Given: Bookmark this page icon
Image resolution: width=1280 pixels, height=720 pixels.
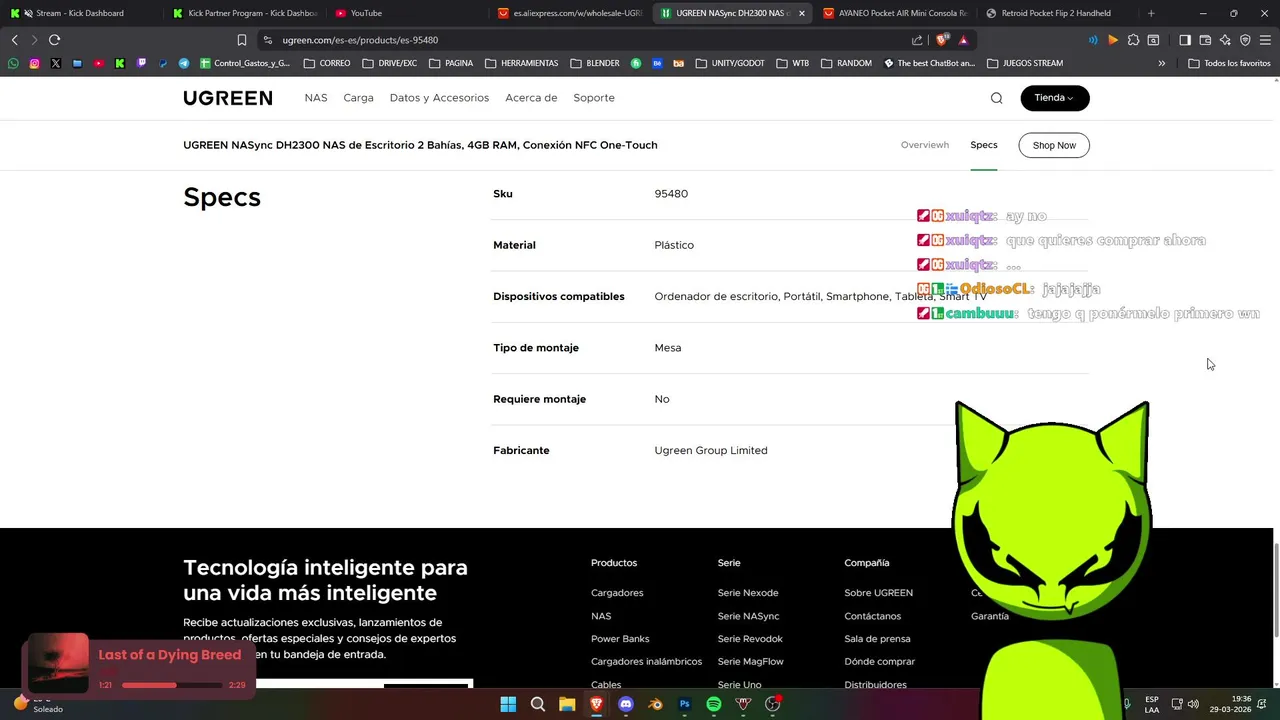Looking at the screenshot, I should tap(241, 40).
